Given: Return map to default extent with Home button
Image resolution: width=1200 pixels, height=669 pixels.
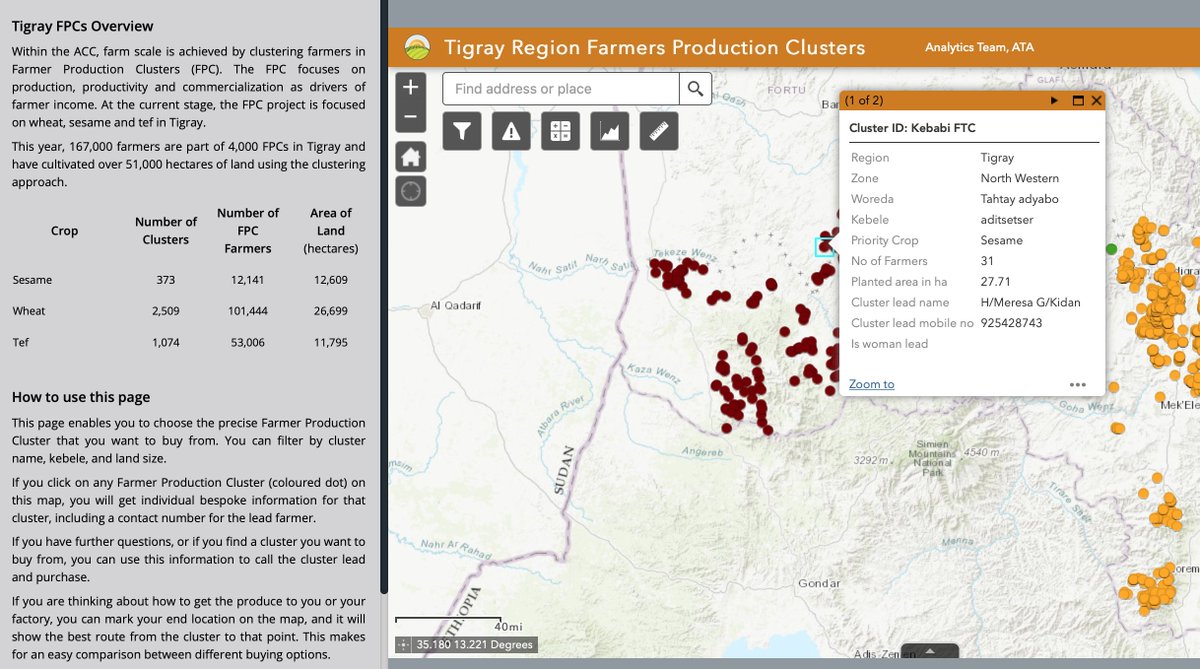Looking at the screenshot, I should pos(411,156).
